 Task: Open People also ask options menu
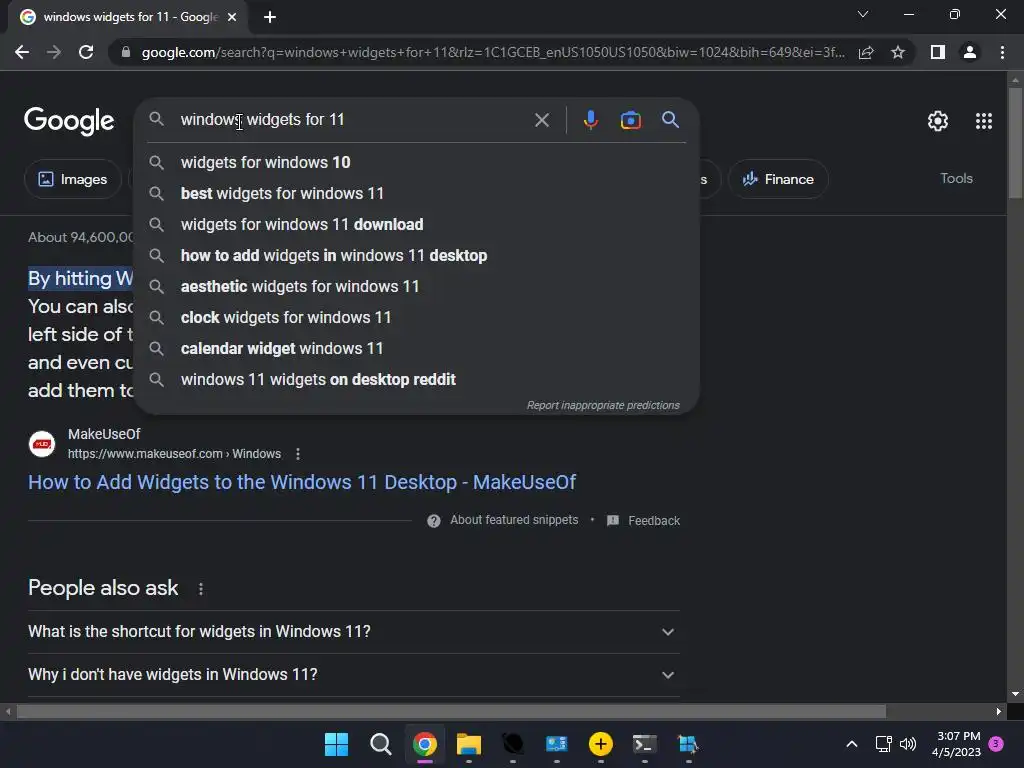point(200,589)
